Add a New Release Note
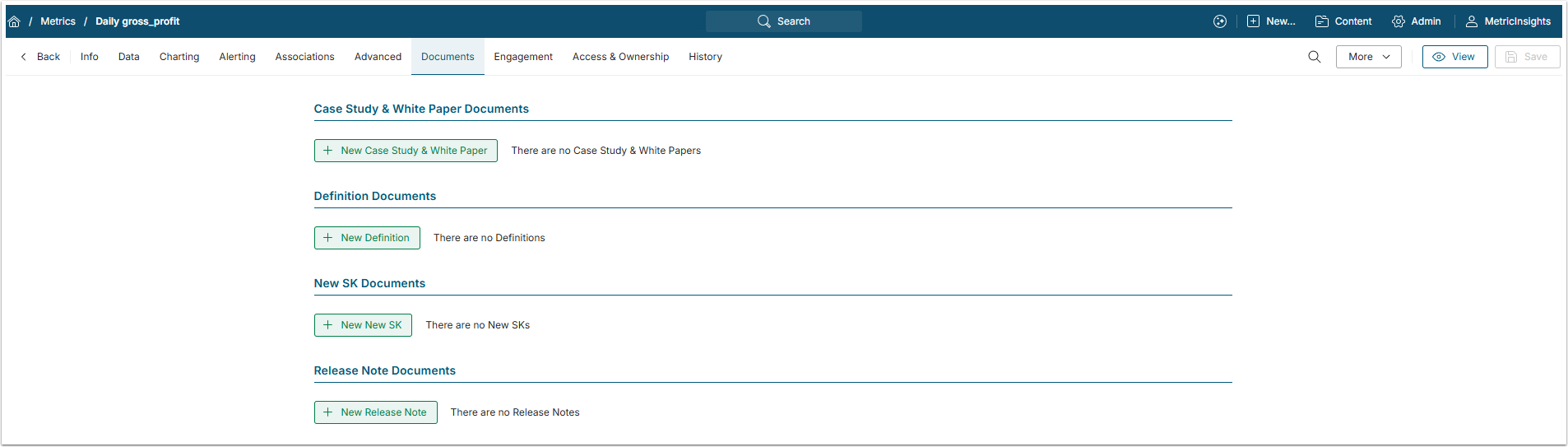 (x=375, y=412)
